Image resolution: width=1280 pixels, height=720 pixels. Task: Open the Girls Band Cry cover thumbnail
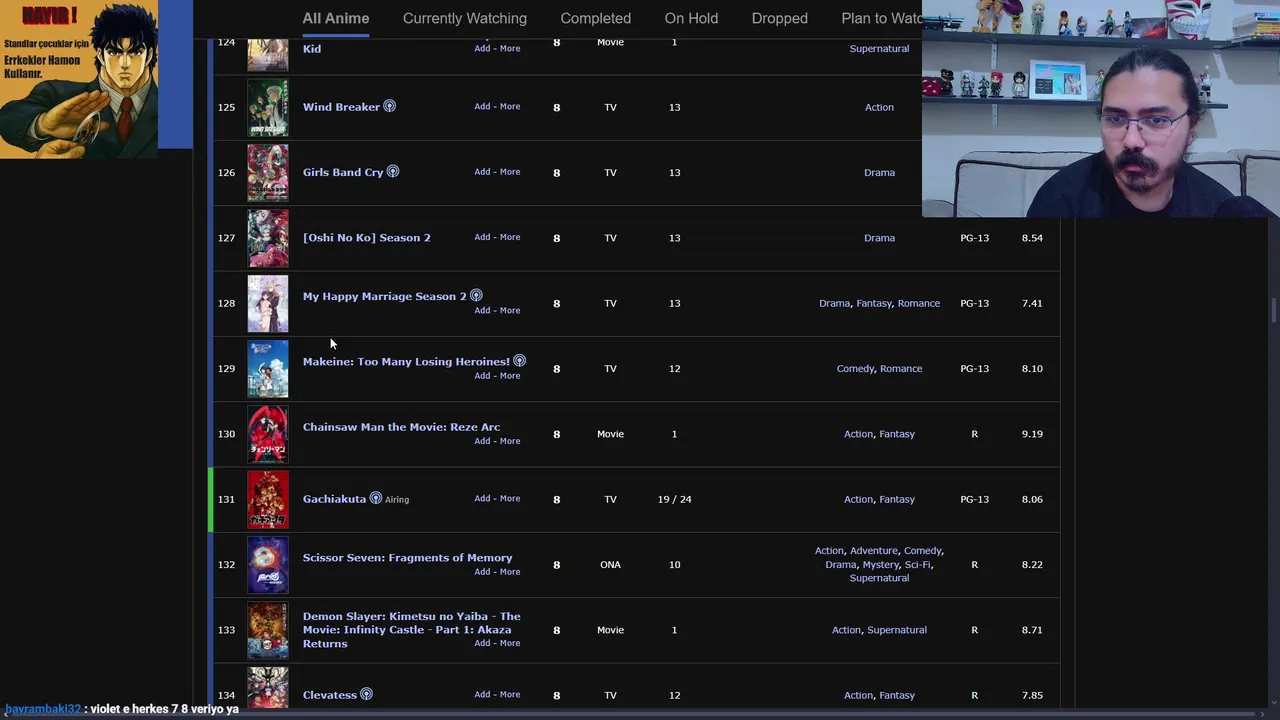[x=268, y=172]
